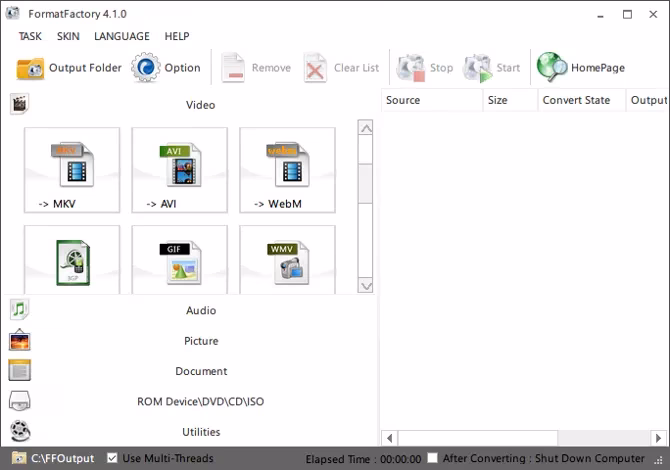The width and height of the screenshot is (670, 470).
Task: Expand the Picture category section
Action: click(x=200, y=341)
